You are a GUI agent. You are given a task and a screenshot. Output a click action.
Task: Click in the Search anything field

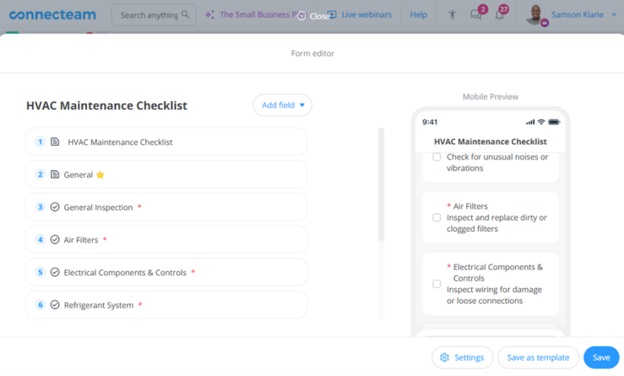(x=153, y=15)
